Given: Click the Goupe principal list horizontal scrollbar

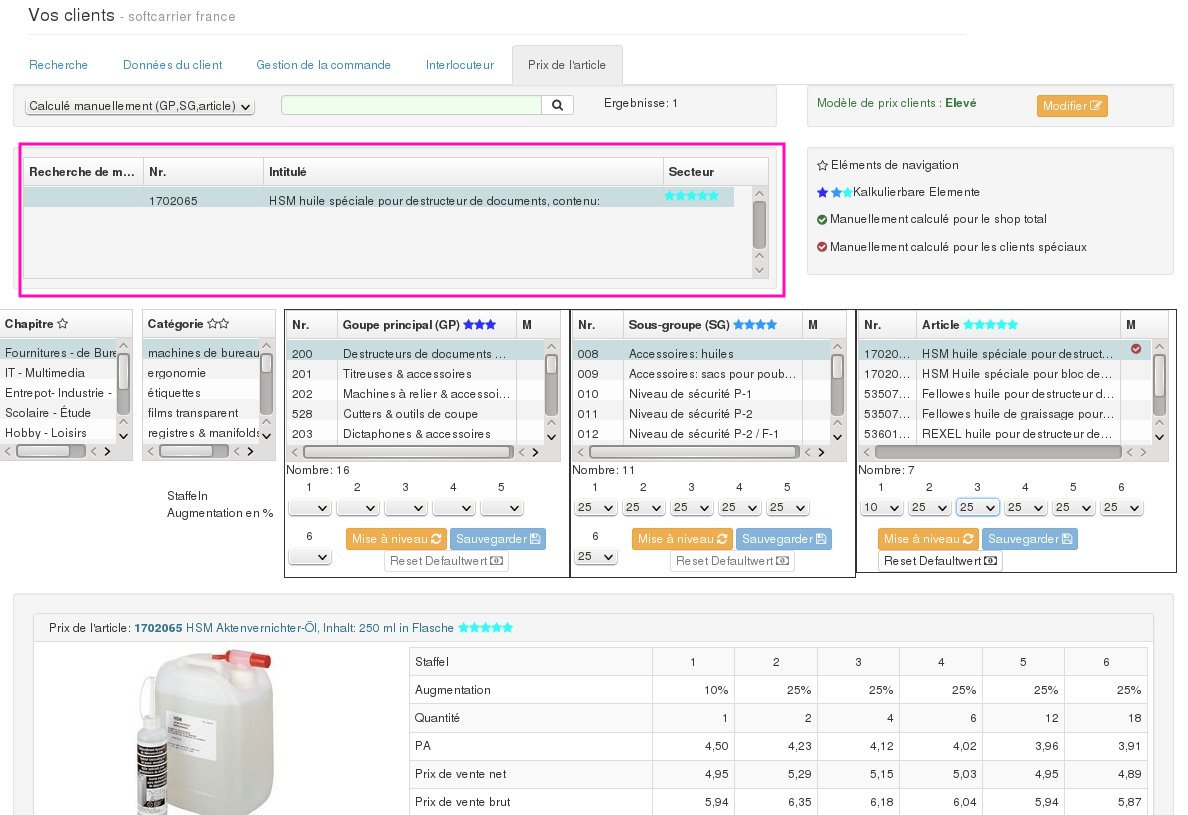Looking at the screenshot, I should click(415, 452).
